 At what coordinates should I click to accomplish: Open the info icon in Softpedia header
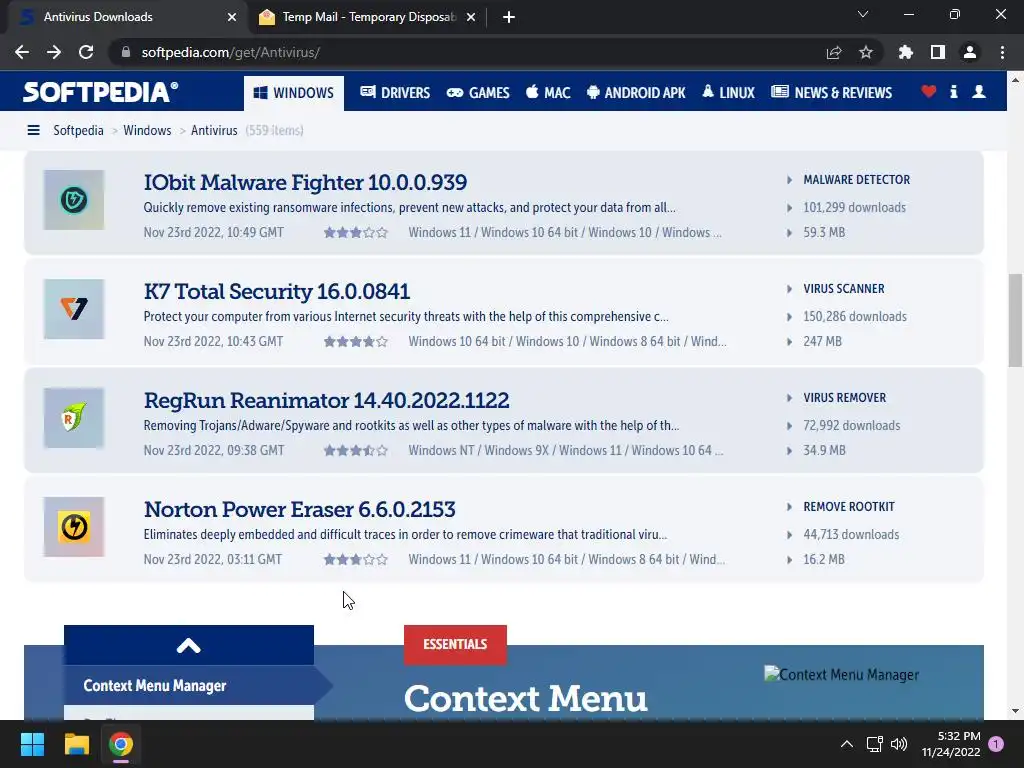tap(953, 91)
